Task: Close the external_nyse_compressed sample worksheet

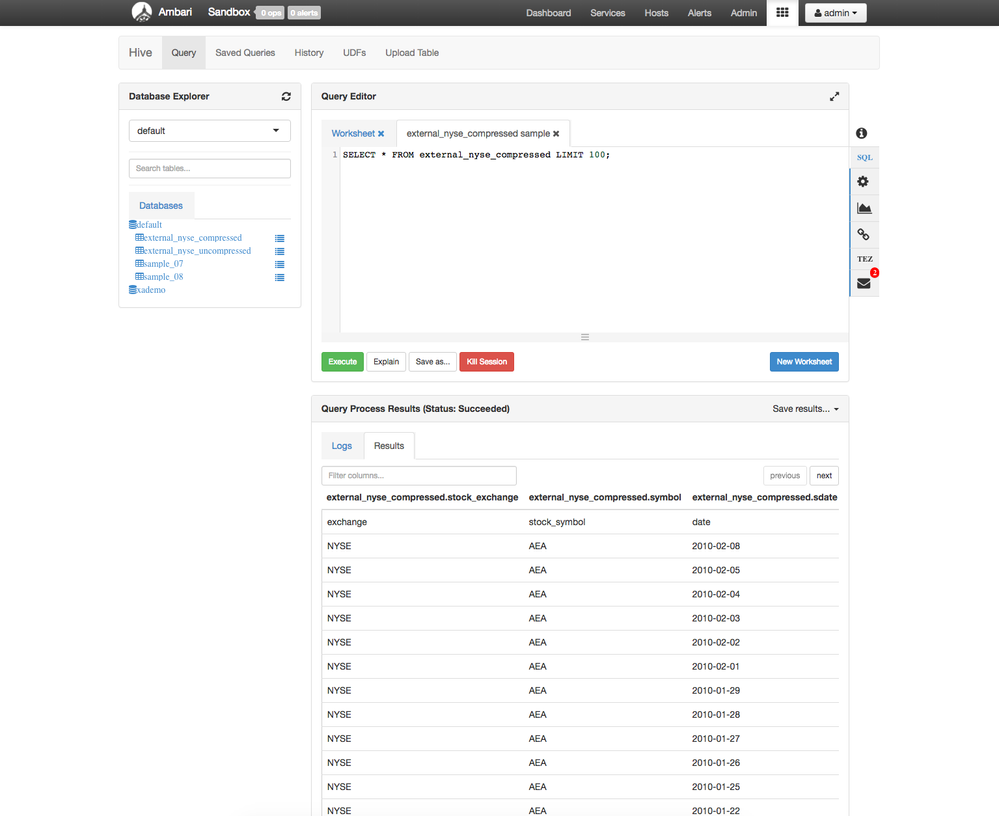Action: click(556, 132)
